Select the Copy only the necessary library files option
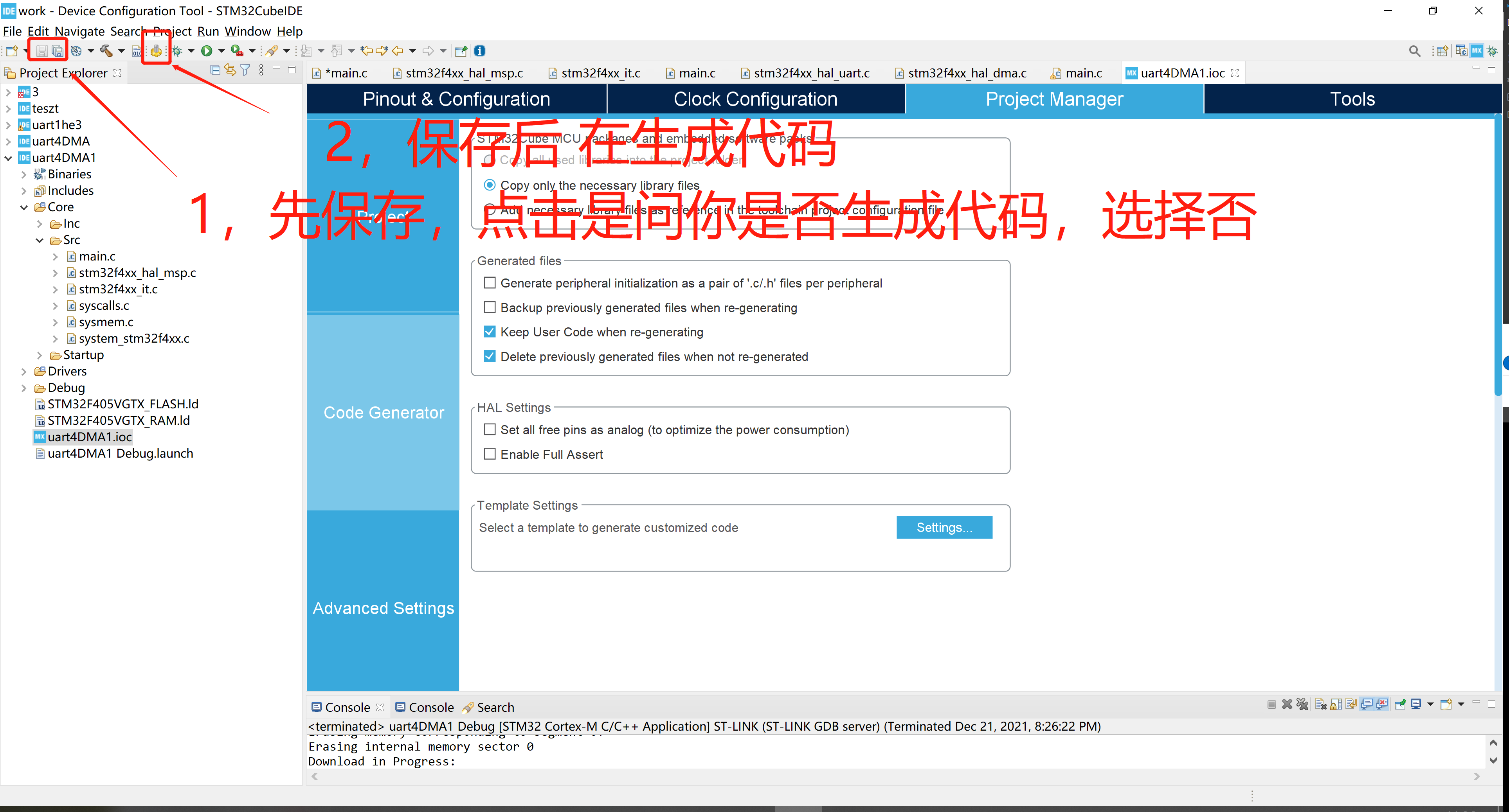Viewport: 1509px width, 812px height. [x=490, y=184]
